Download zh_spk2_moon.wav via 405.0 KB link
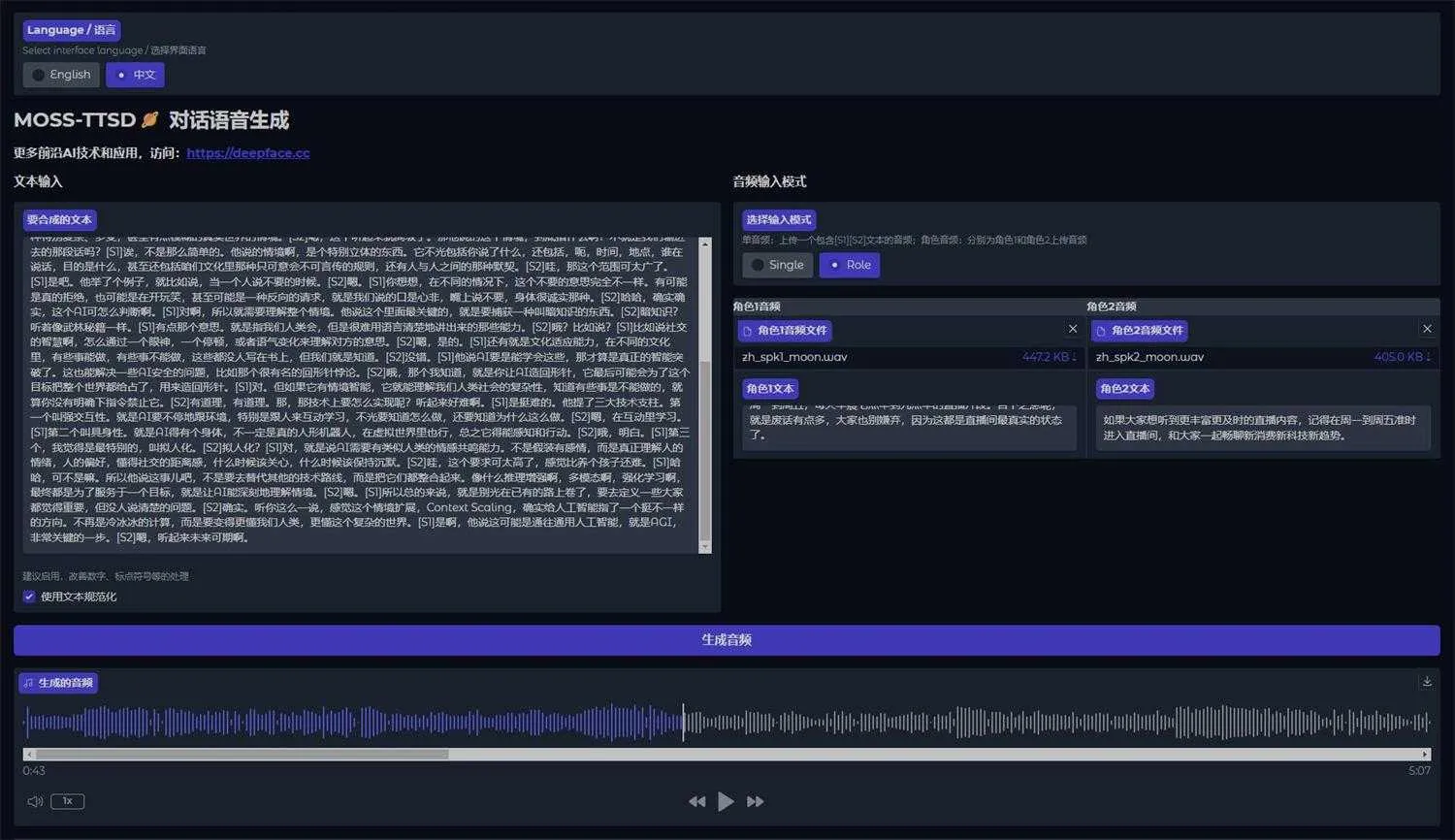 [x=1402, y=357]
